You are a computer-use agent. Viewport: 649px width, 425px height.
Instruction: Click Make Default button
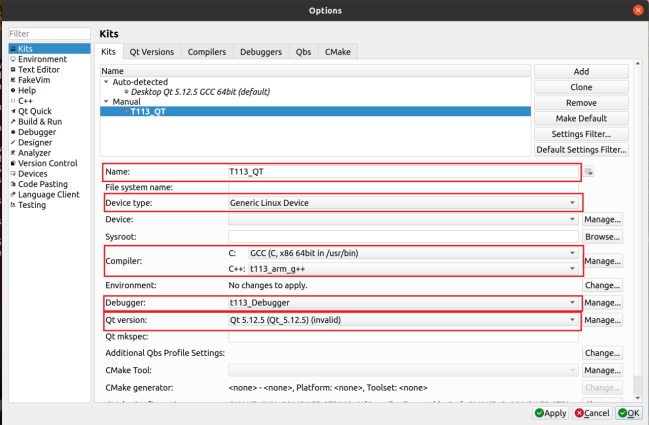[x=581, y=118]
